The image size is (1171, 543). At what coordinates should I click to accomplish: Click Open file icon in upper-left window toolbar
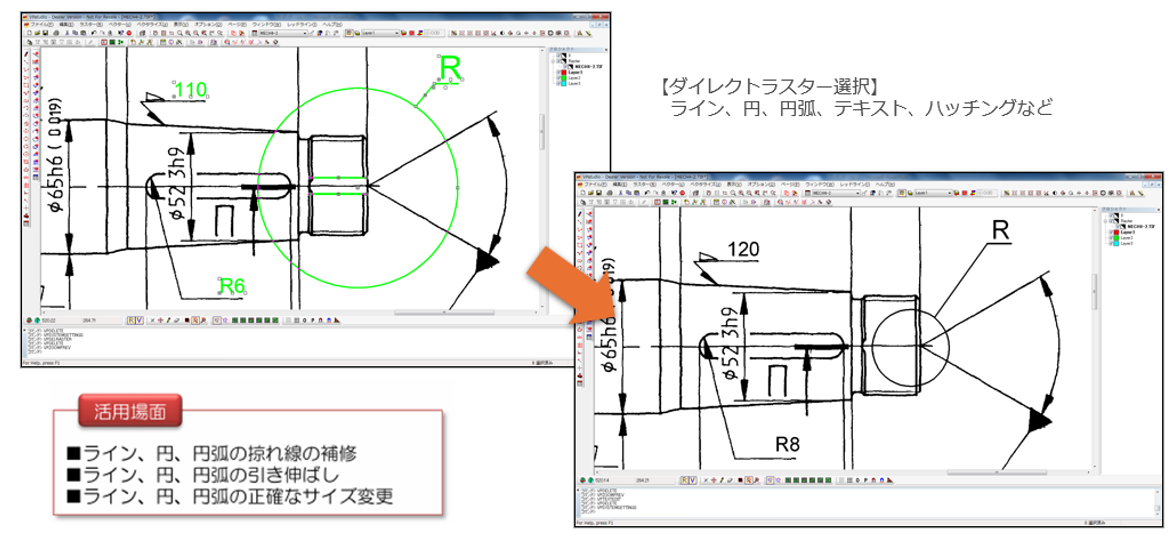click(x=37, y=33)
